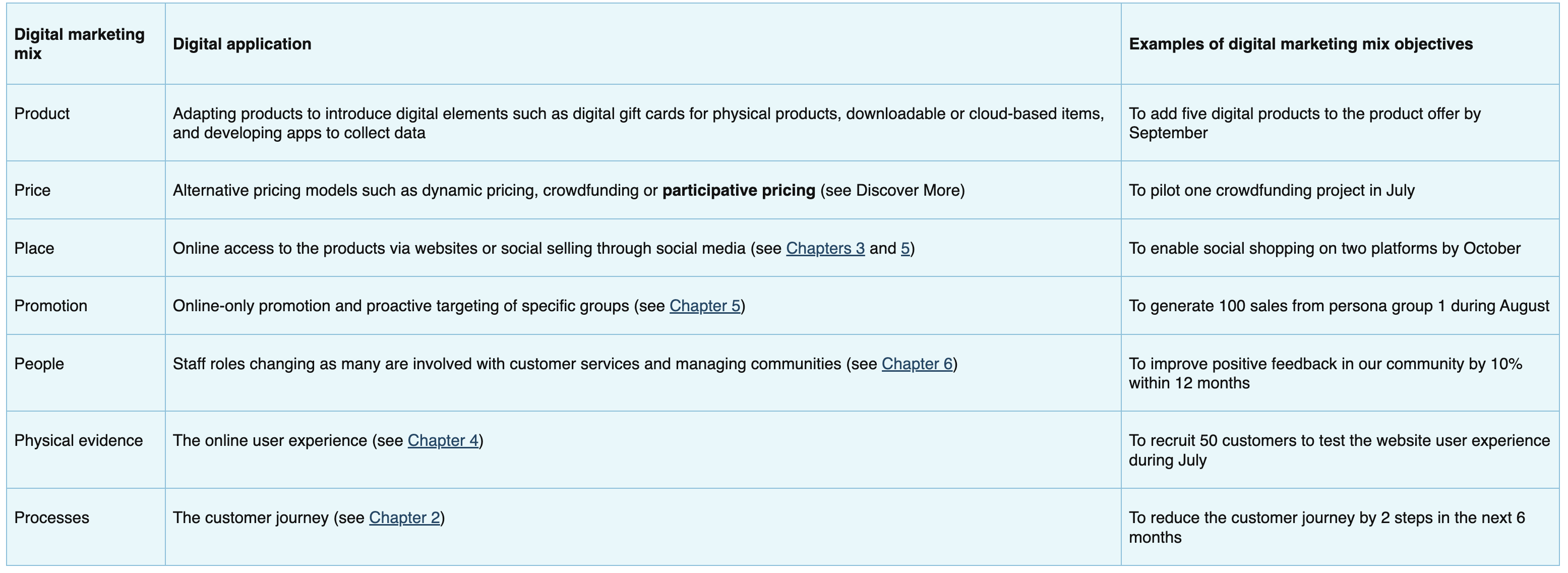Open the Chapters 3 link

pos(825,249)
